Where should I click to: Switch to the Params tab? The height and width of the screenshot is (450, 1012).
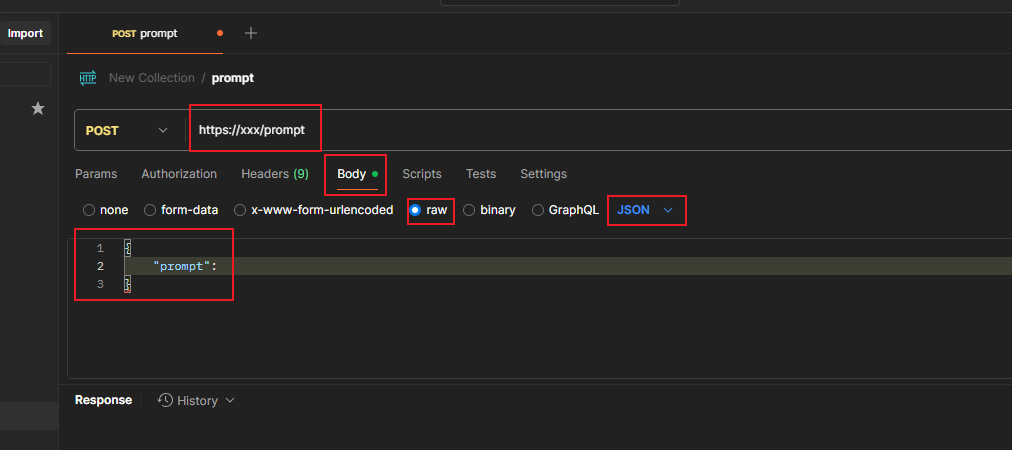(x=96, y=174)
